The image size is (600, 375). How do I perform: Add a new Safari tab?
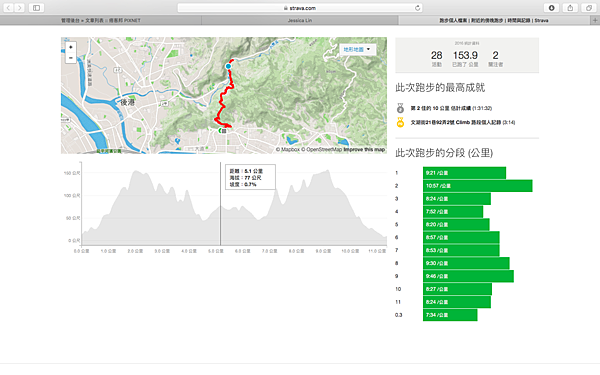(595, 20)
